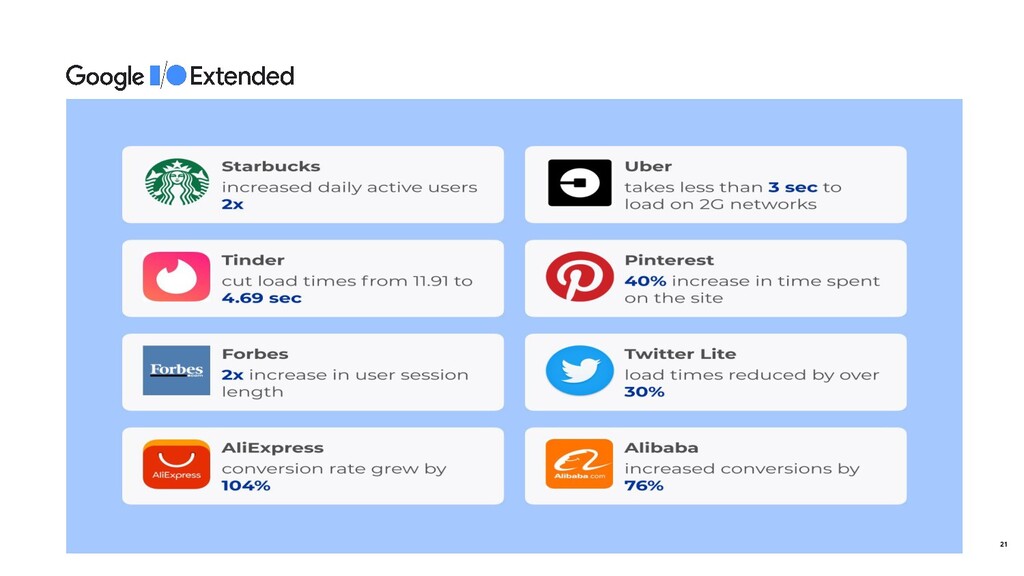Click the slide number 21
The width and height of the screenshot is (1024, 576).
coord(1003,544)
